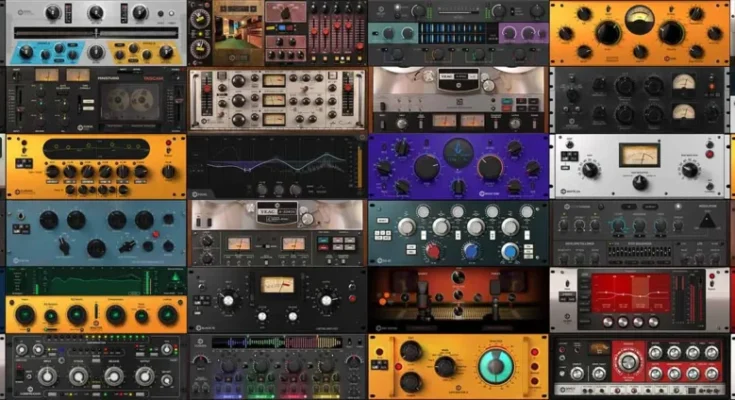The height and width of the screenshot is (400, 735).
Task: Click the leftmost green-ringed knob on yellow plugin
Action: point(25,316)
